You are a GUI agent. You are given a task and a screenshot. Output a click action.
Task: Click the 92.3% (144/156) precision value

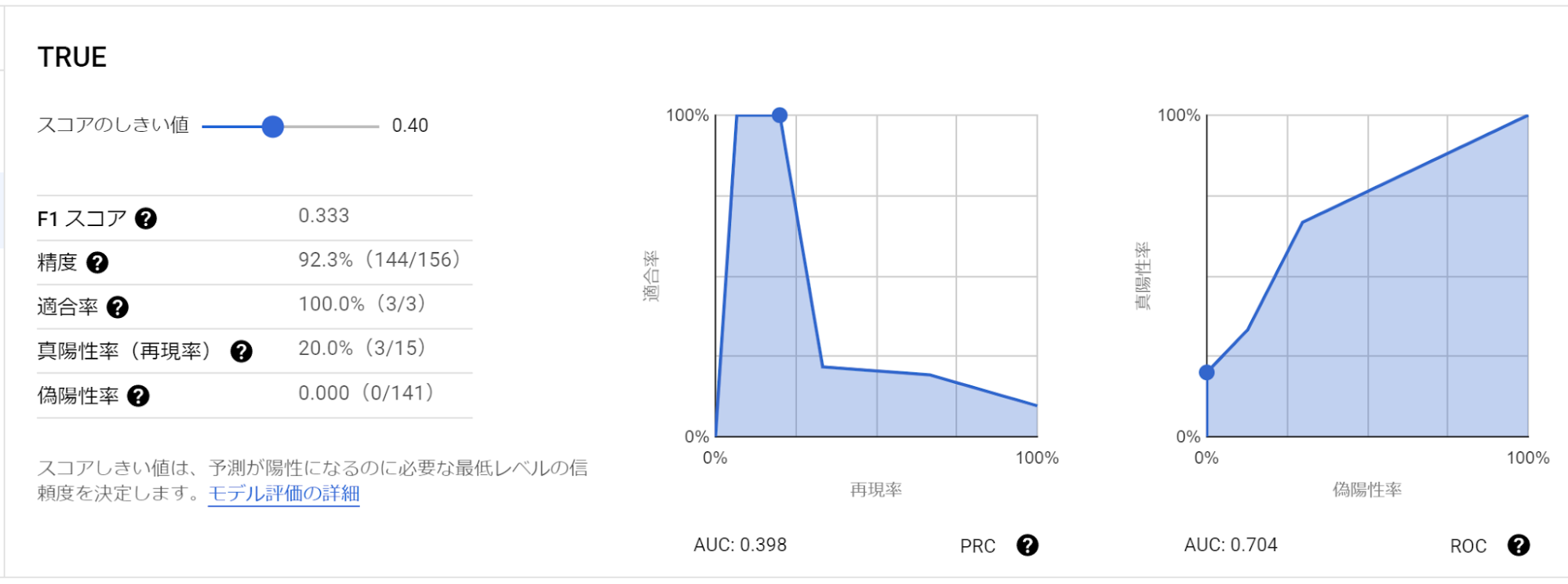click(379, 260)
